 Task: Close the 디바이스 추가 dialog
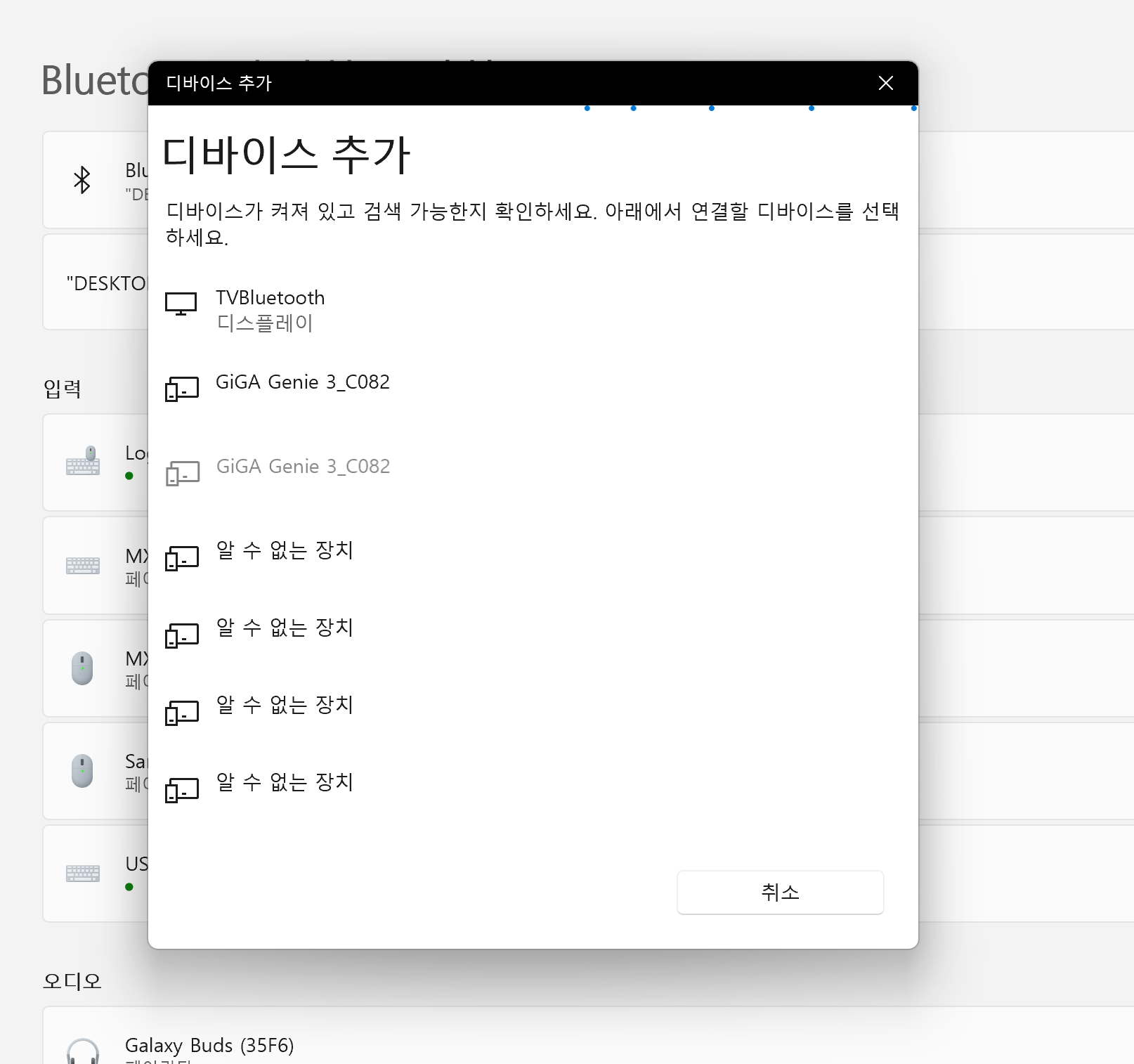click(886, 83)
